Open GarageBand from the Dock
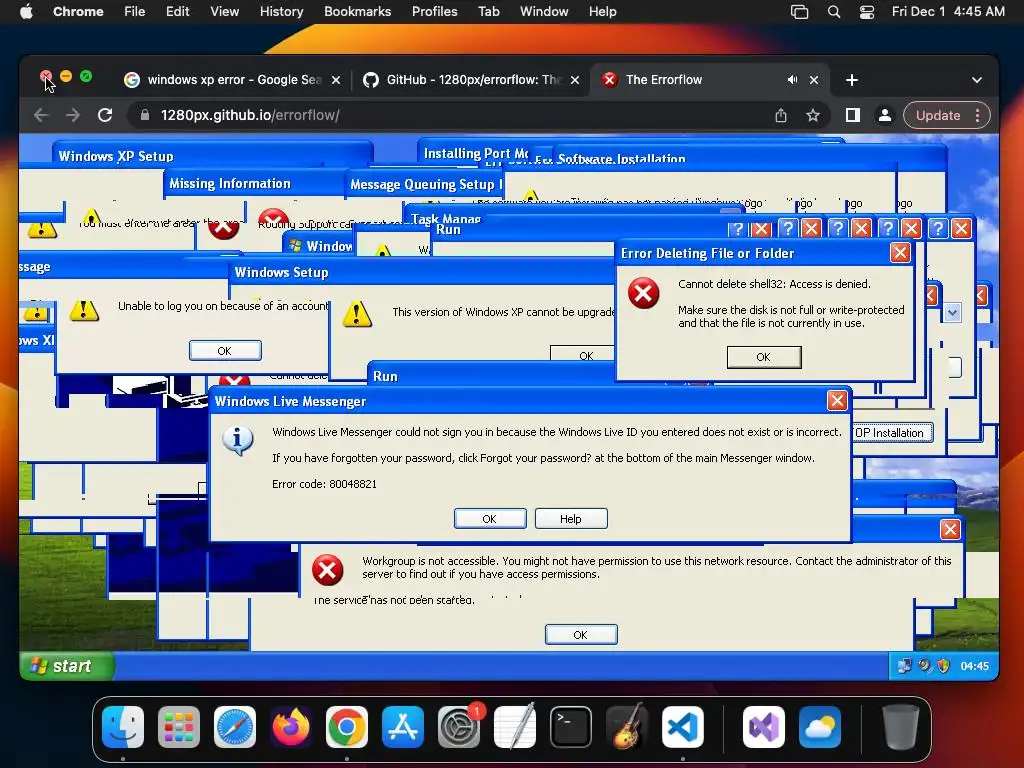1024x768 pixels. [627, 727]
